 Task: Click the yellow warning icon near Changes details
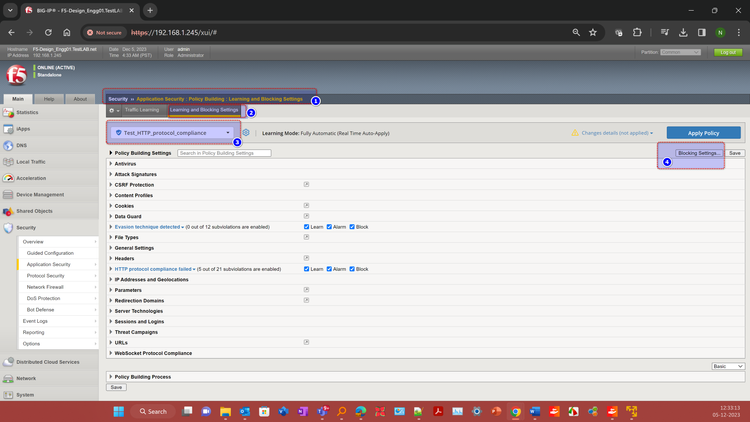(574, 133)
